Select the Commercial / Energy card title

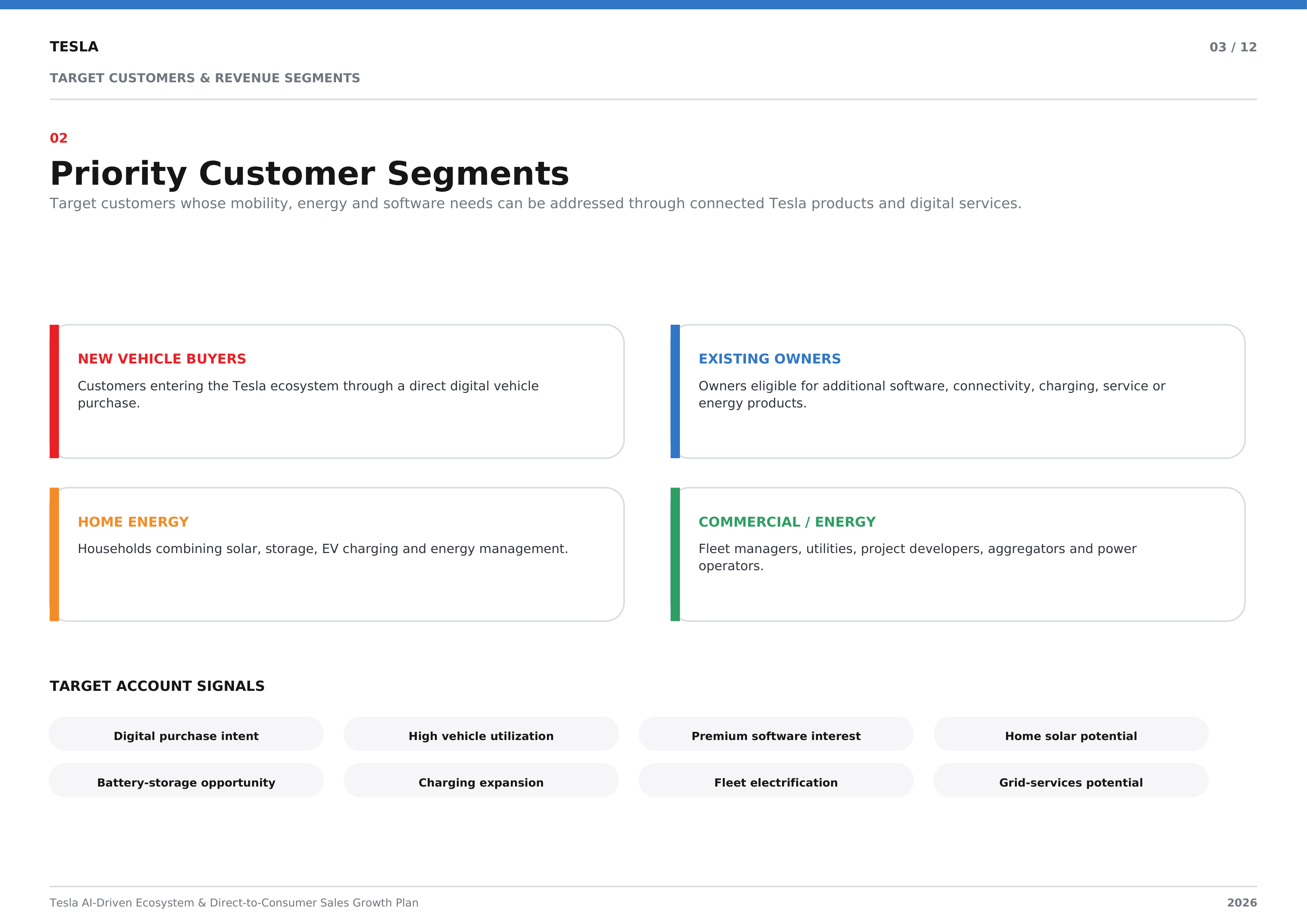pos(787,522)
